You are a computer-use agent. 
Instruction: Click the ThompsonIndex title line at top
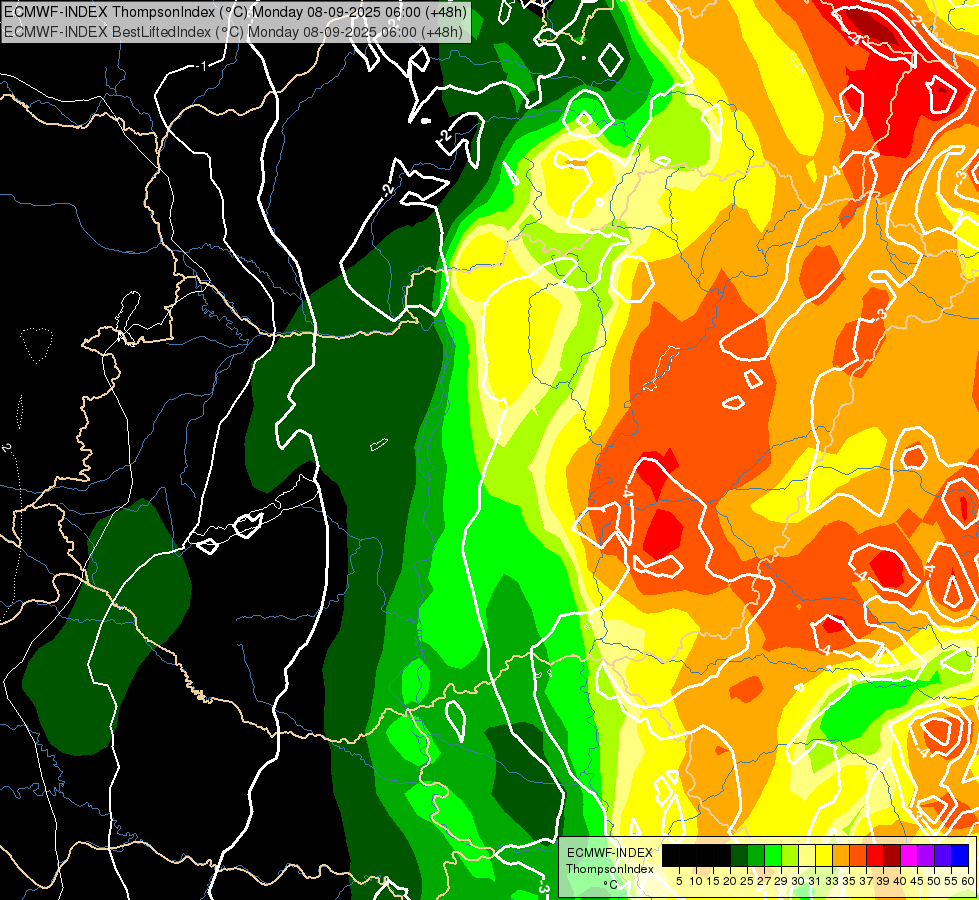pos(235,12)
